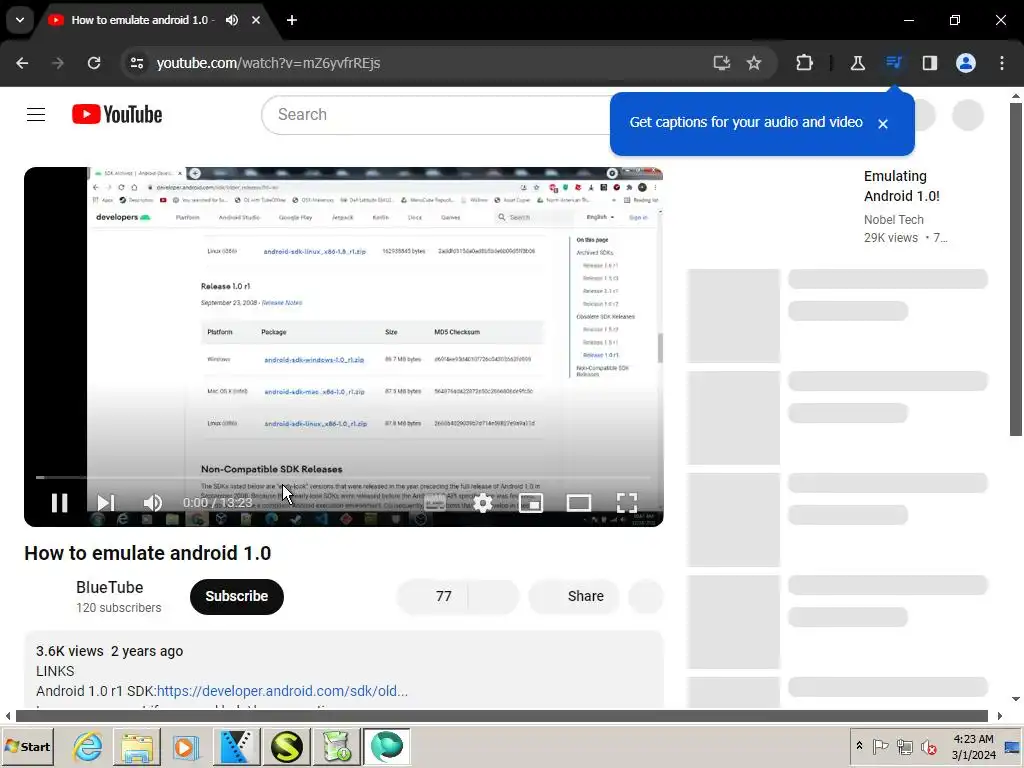
Task: Switch the player to miniplayer mode
Action: (530, 502)
